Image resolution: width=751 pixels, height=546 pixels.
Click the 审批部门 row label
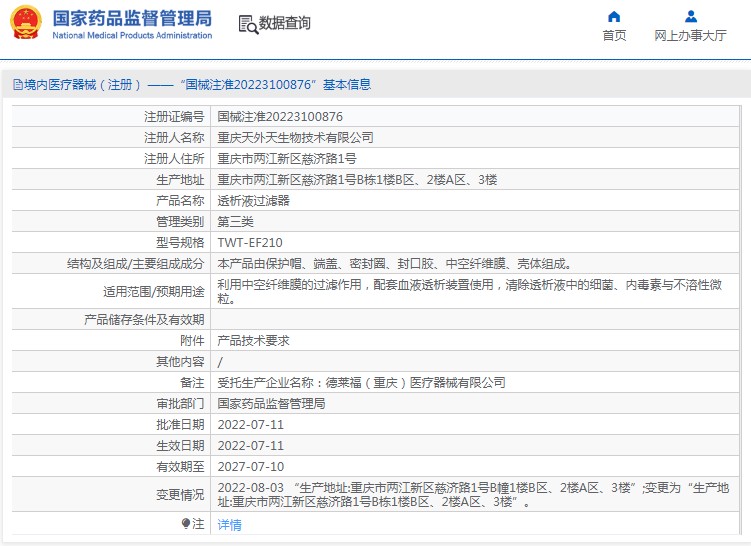coord(180,404)
